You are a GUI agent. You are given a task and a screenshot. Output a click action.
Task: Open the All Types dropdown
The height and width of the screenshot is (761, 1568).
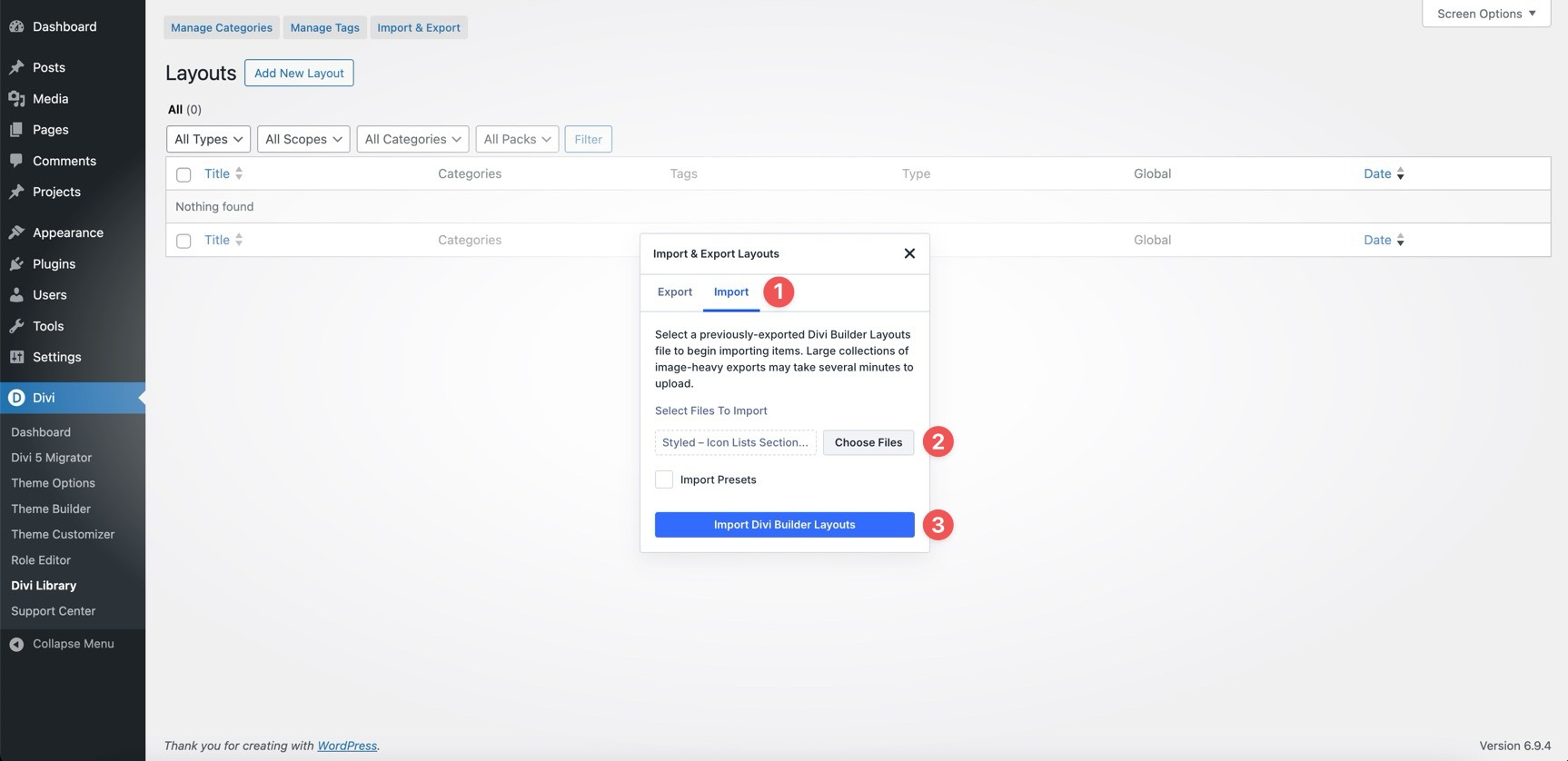208,139
